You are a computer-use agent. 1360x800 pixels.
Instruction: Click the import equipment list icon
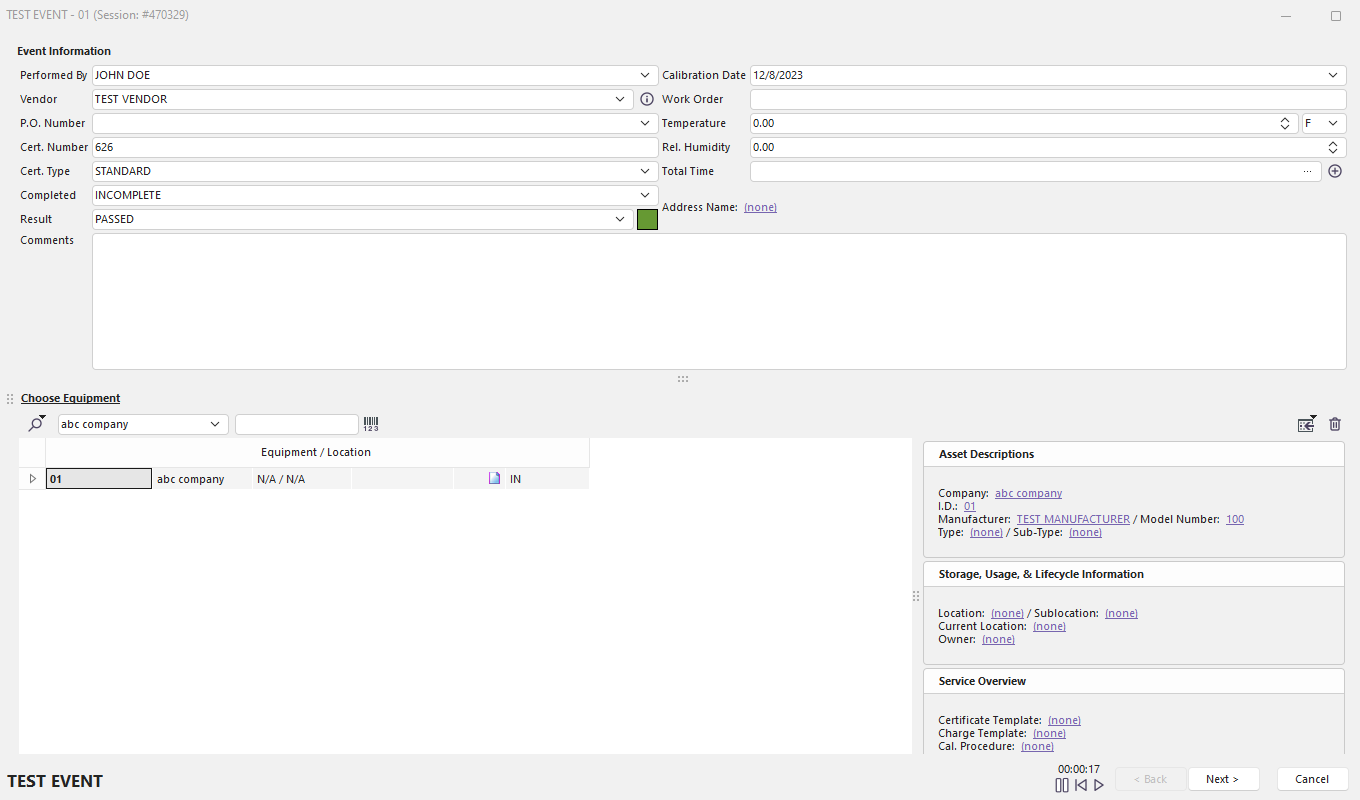[x=1306, y=424]
